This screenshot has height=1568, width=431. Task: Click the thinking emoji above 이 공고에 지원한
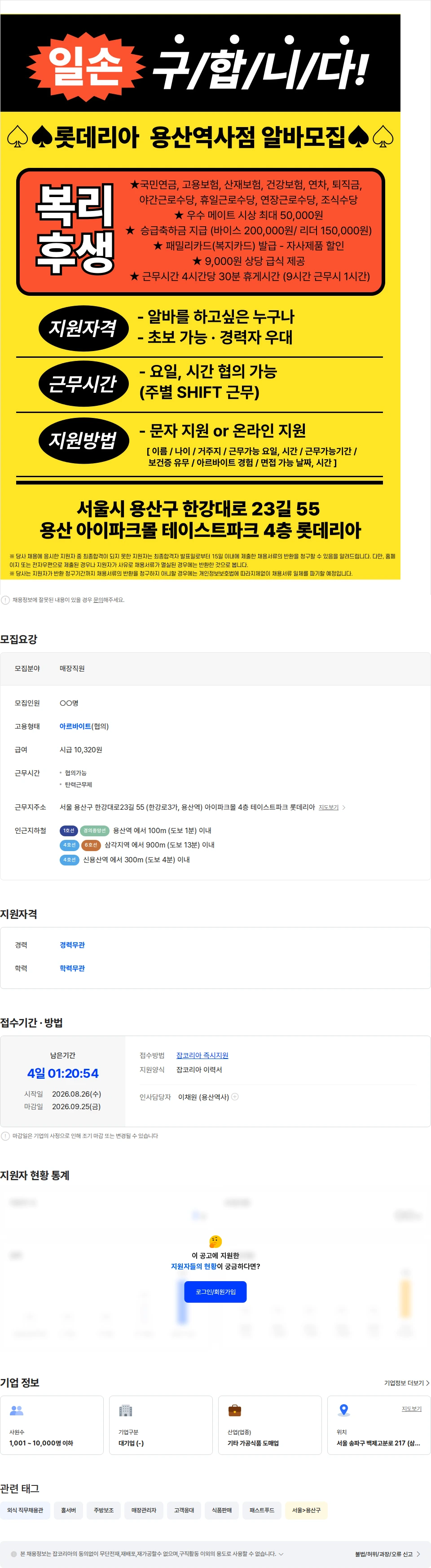pyautogui.click(x=215, y=1241)
